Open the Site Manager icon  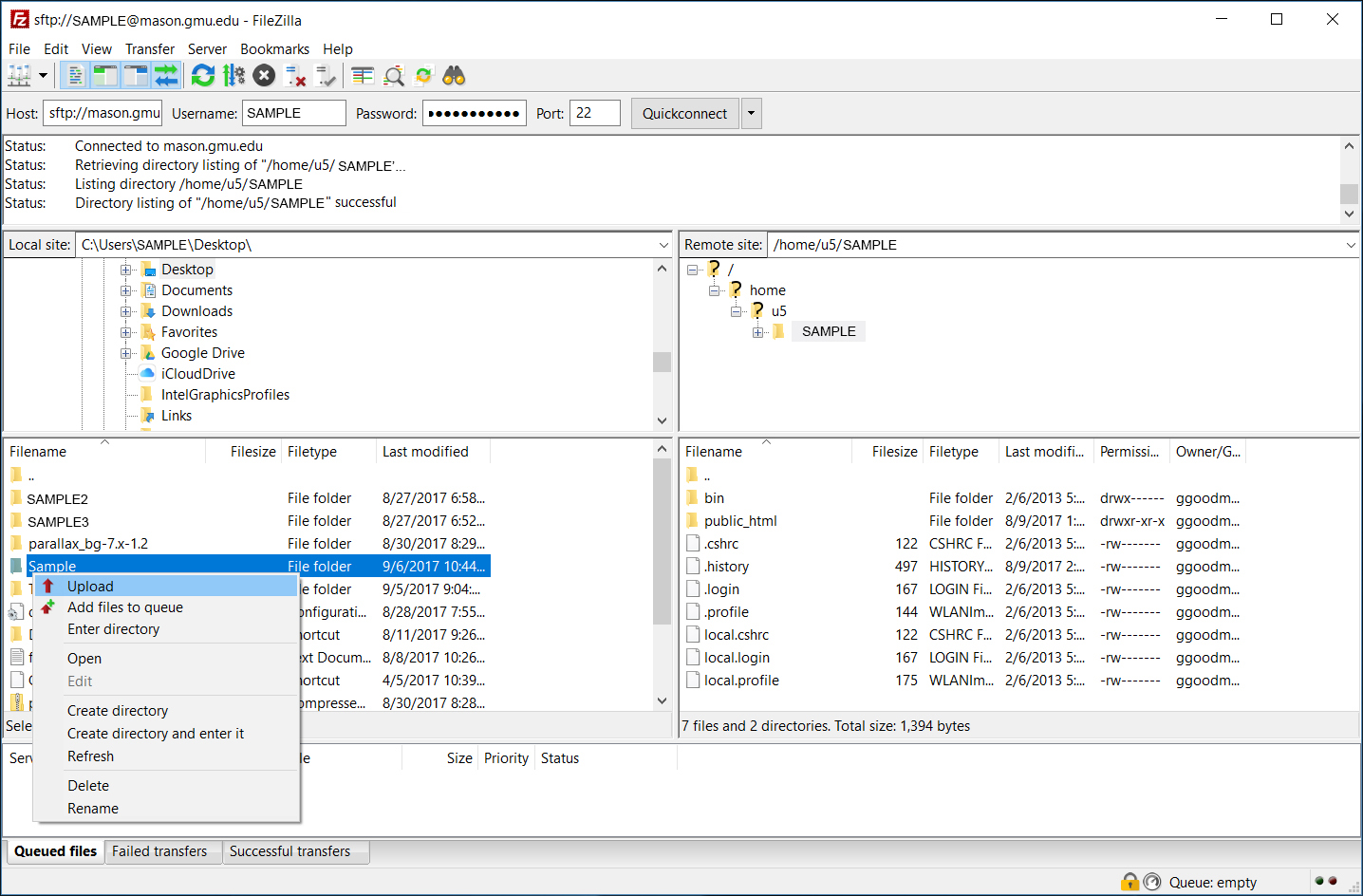click(x=19, y=76)
